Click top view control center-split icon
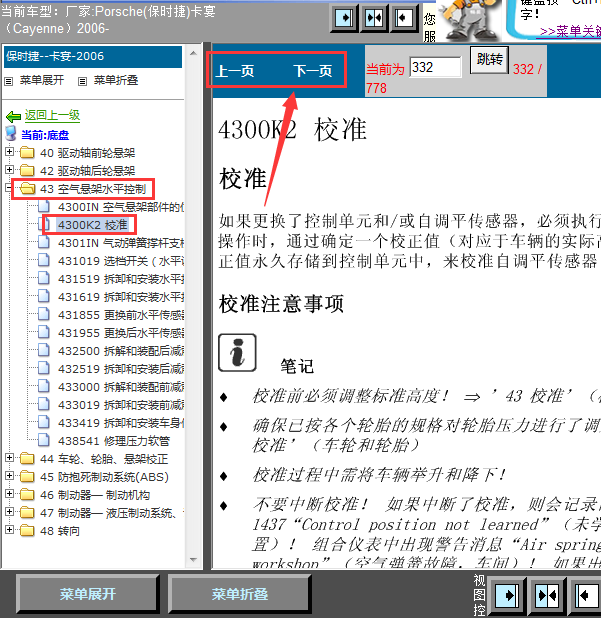601x618 pixels. coord(374,18)
